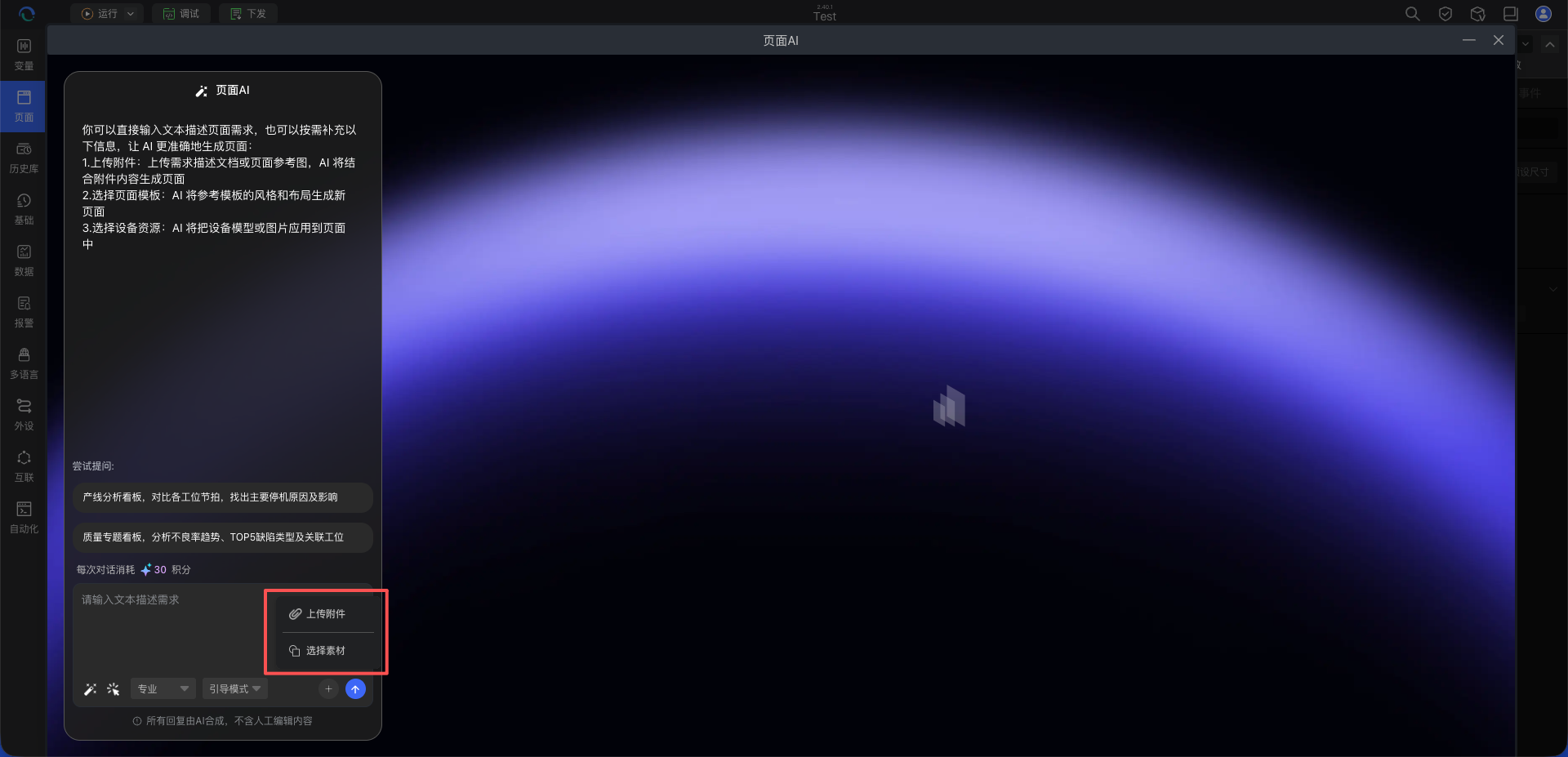This screenshot has width=1568, height=757.
Task: Click the 运行 run button
Action: (x=99, y=14)
